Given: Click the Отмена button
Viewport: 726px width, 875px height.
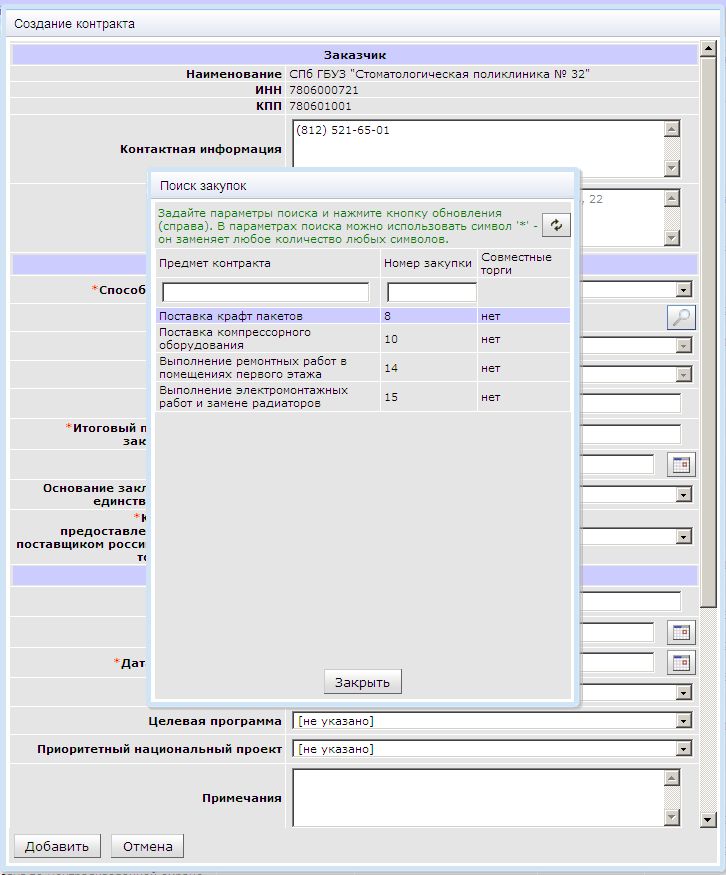Looking at the screenshot, I should pos(147,846).
